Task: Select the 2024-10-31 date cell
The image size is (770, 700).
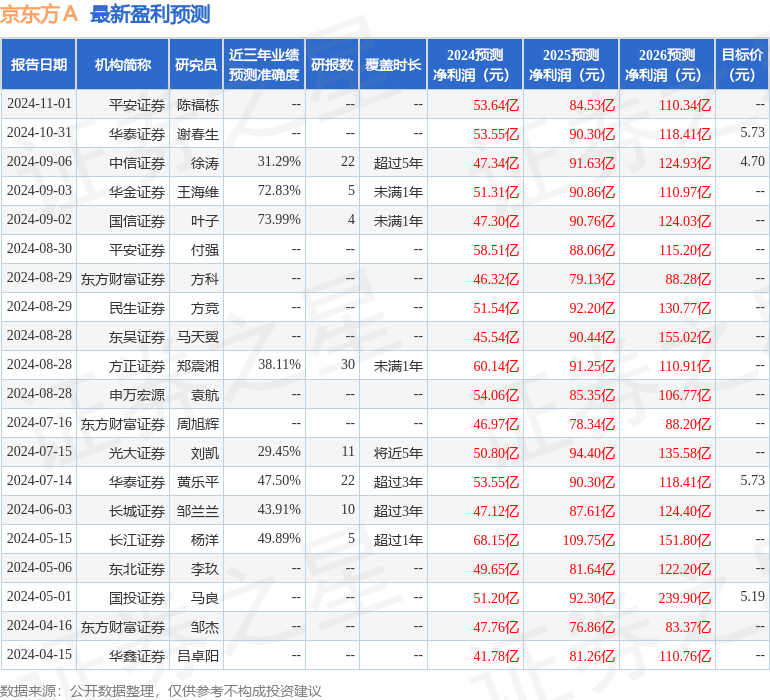Action: 39,133
